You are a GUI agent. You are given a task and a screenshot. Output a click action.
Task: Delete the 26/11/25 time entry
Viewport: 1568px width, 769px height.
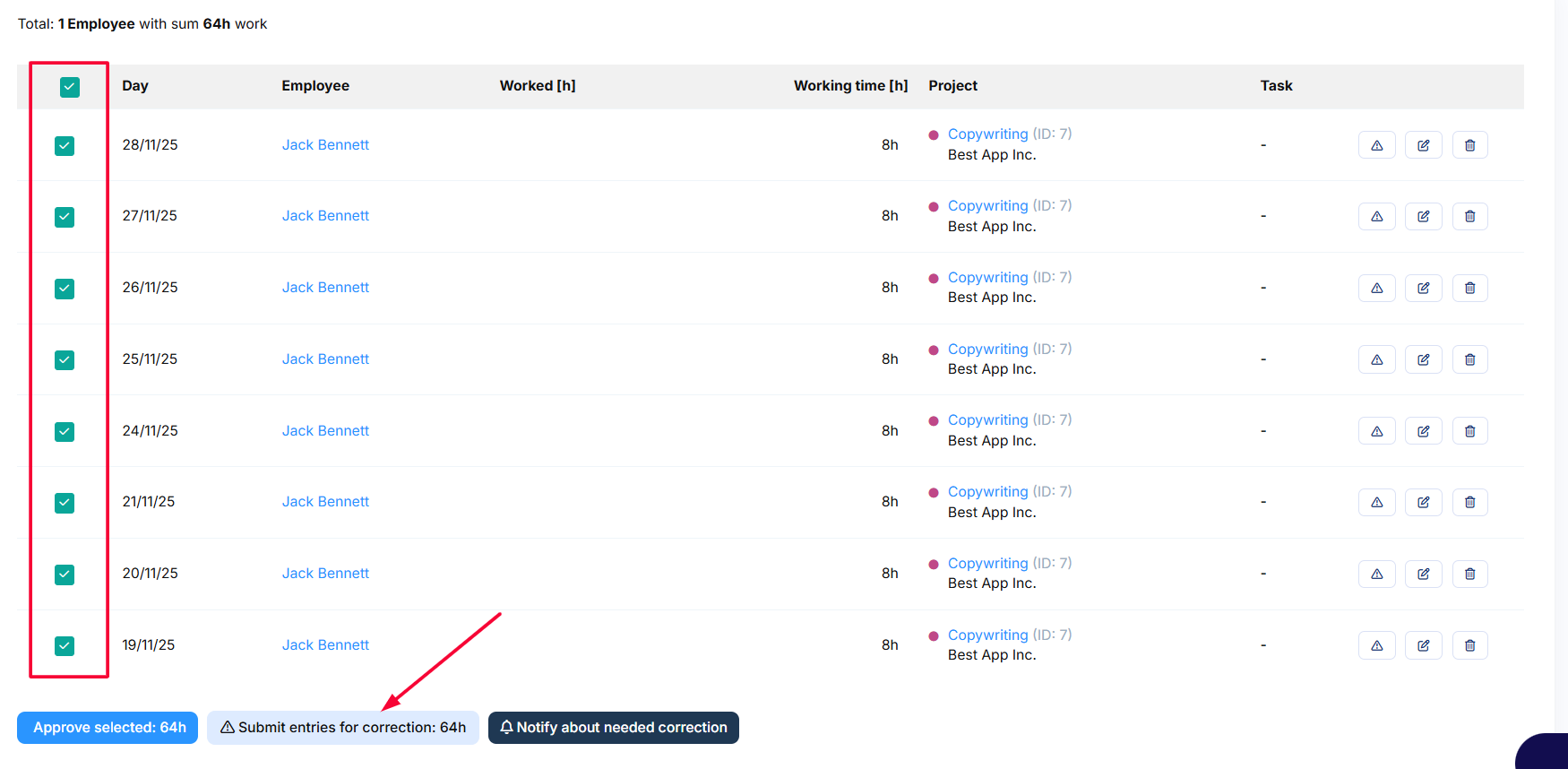point(1469,288)
